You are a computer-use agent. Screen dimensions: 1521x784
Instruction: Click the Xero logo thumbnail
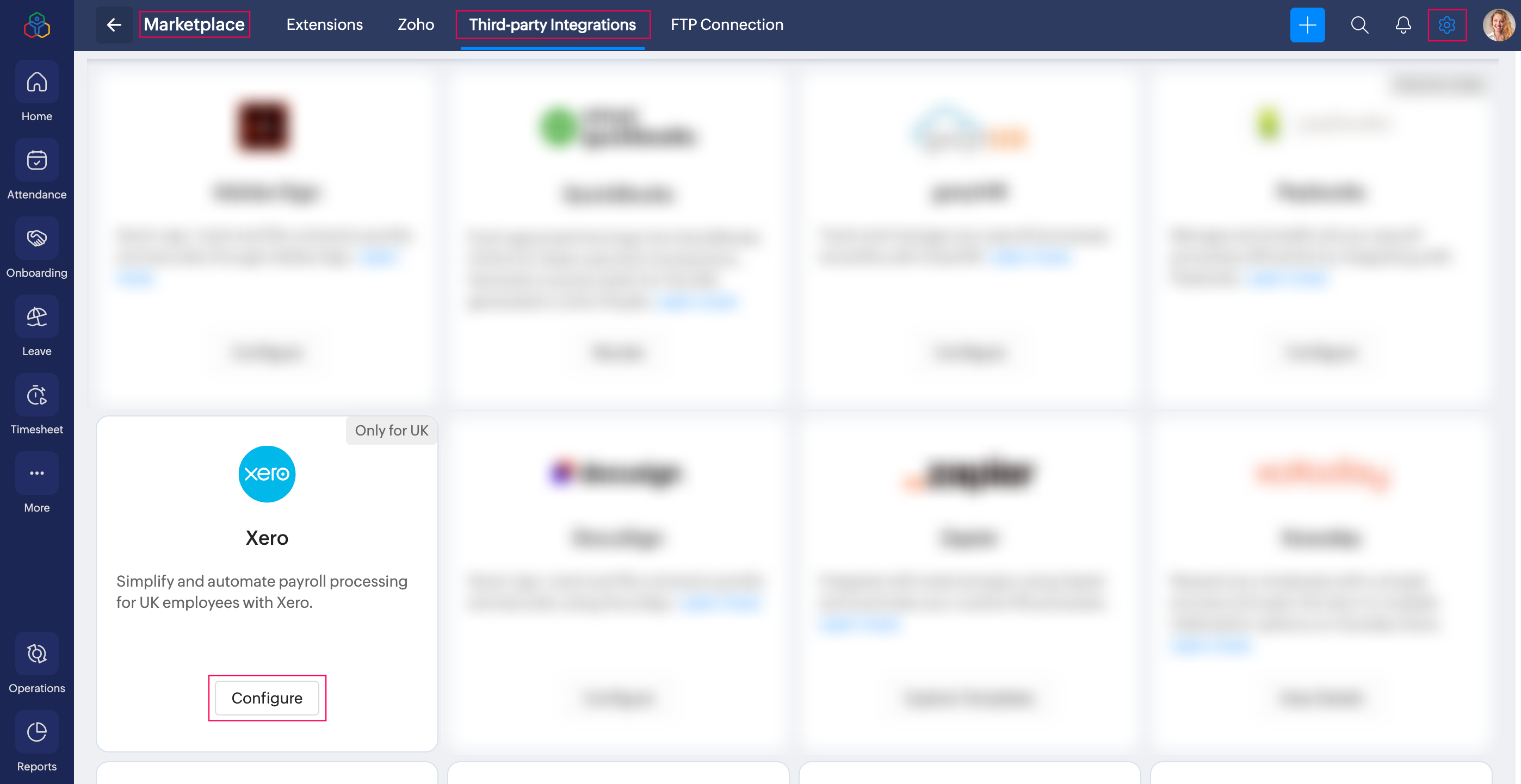(267, 474)
